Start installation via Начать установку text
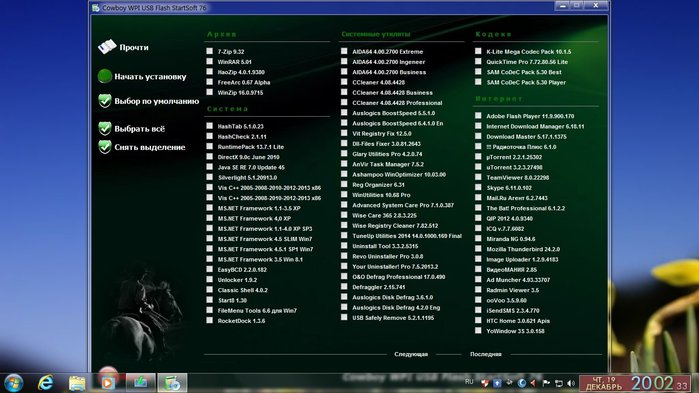The image size is (699, 393). (150, 77)
